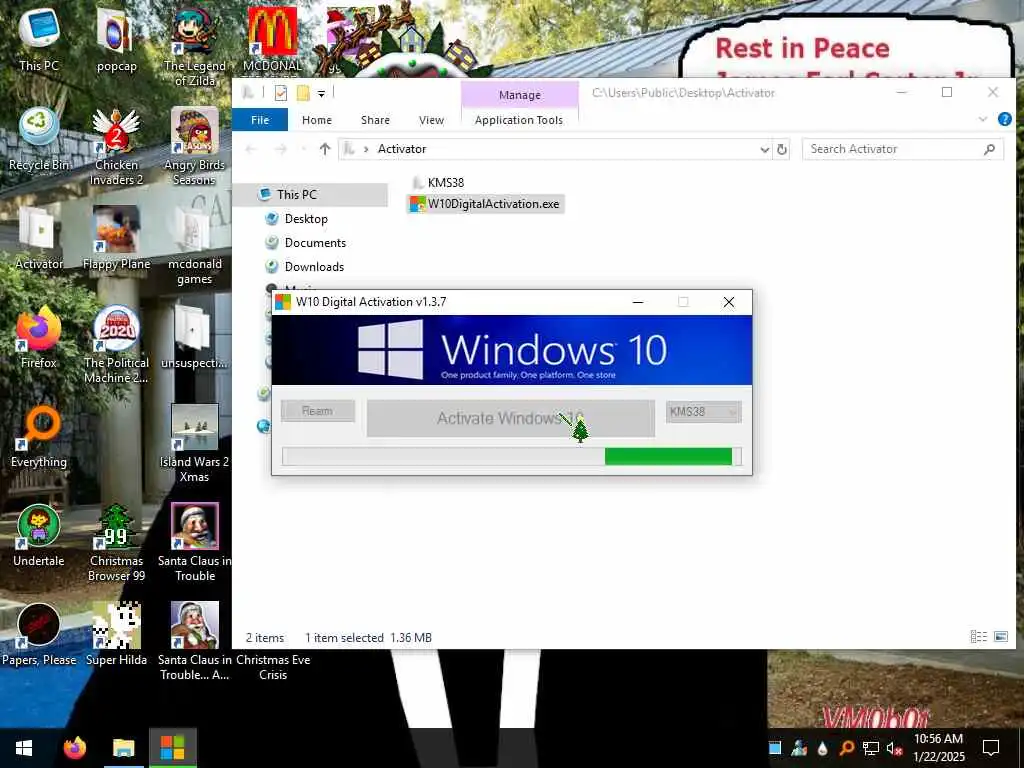Image resolution: width=1024 pixels, height=768 pixels.
Task: Launch Chicken Invaders 2 from desktop
Action: [x=116, y=147]
